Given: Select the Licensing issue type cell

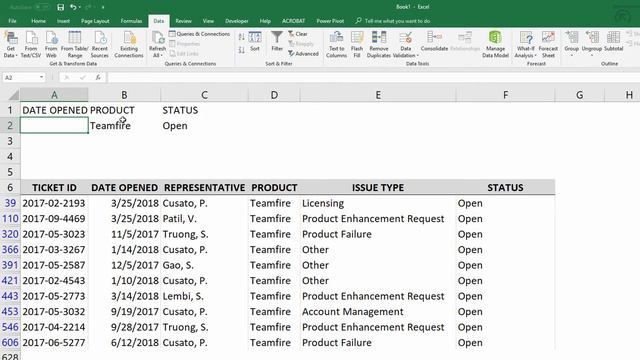Looking at the screenshot, I should click(378, 203).
